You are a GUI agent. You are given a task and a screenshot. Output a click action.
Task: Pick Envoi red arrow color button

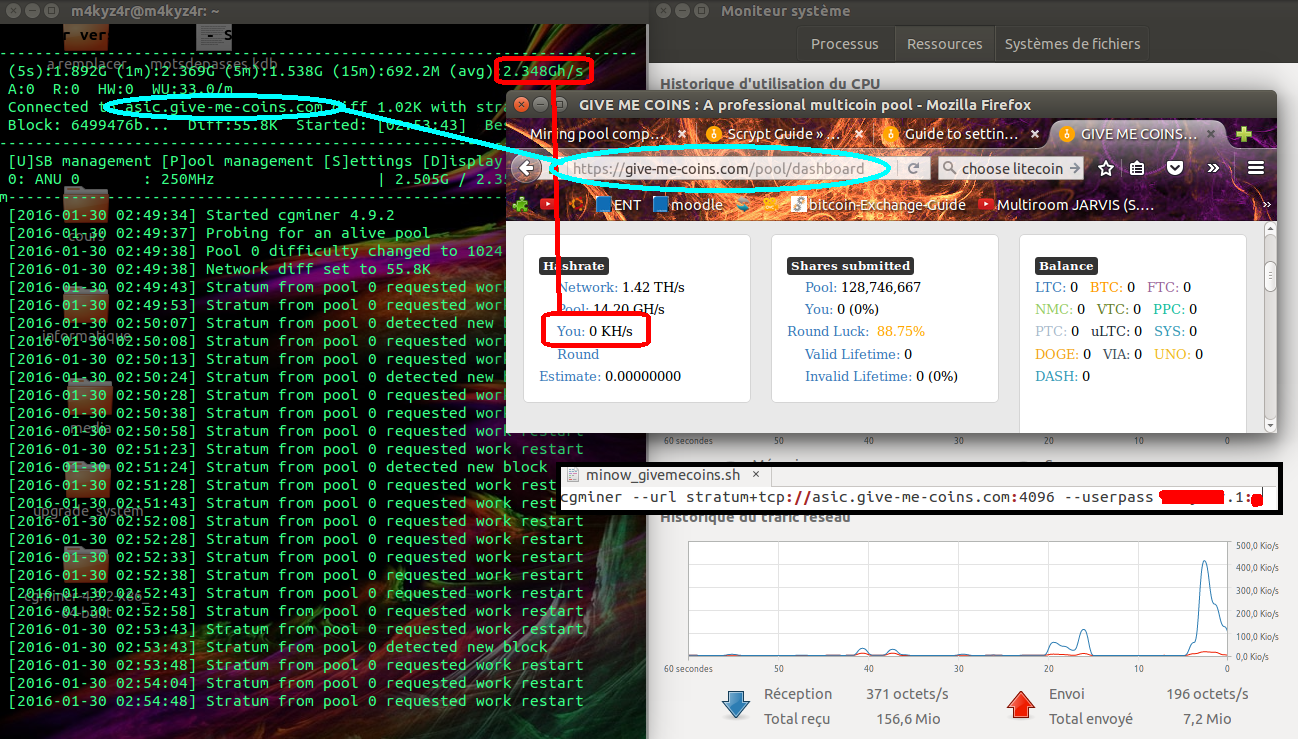[x=1020, y=705]
